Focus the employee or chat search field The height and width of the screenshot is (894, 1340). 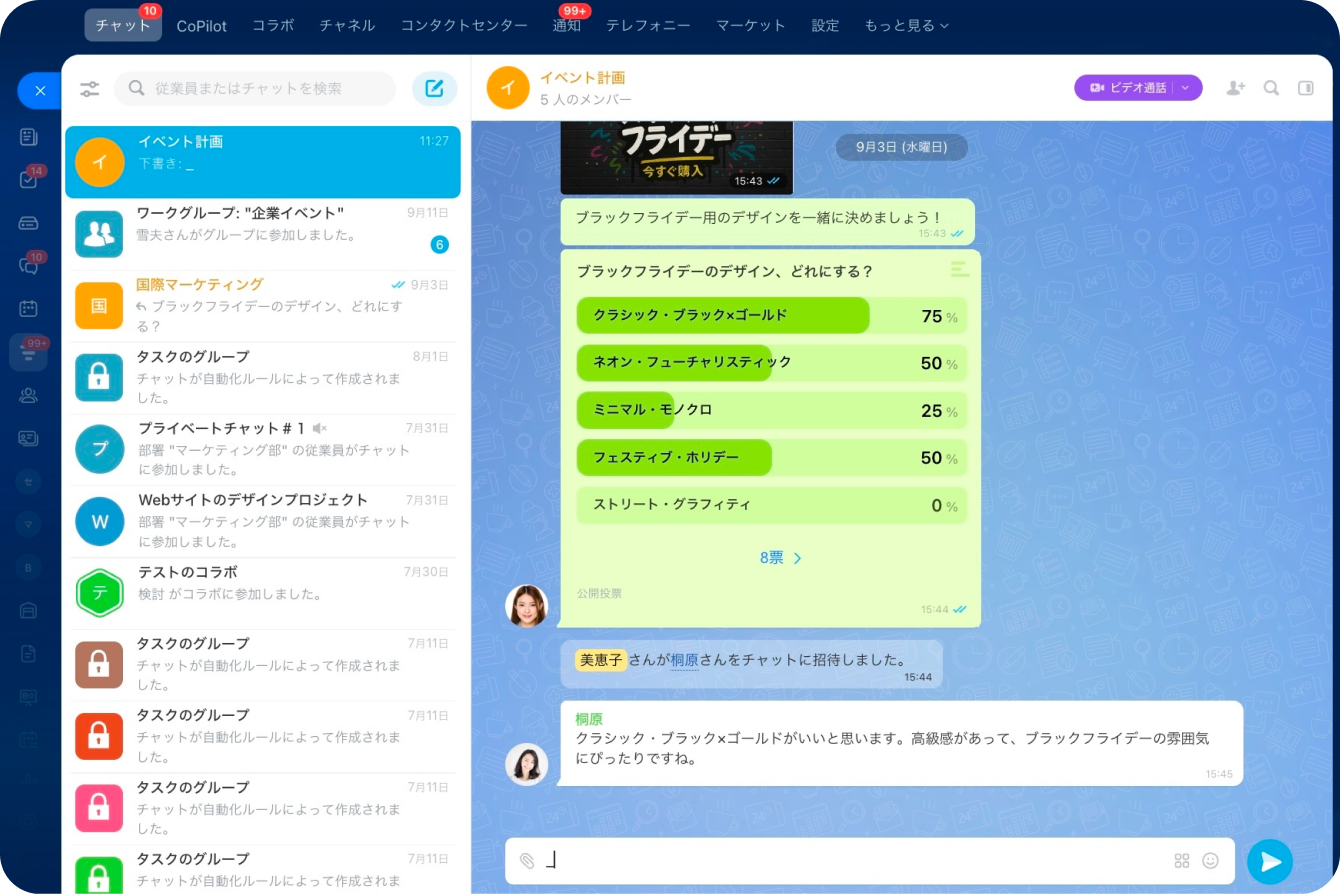tap(265, 89)
